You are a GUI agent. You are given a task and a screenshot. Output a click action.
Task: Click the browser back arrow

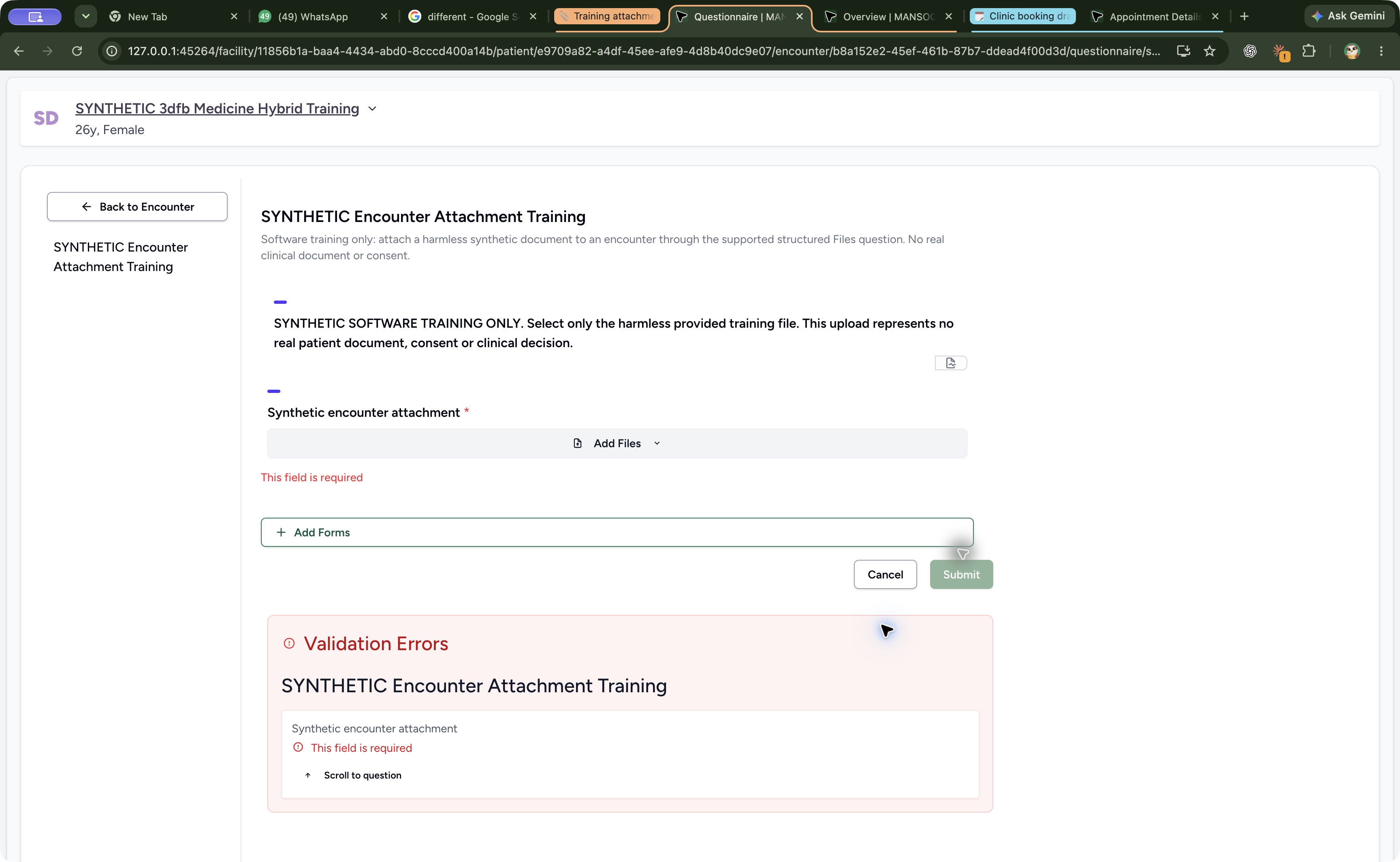coord(18,51)
